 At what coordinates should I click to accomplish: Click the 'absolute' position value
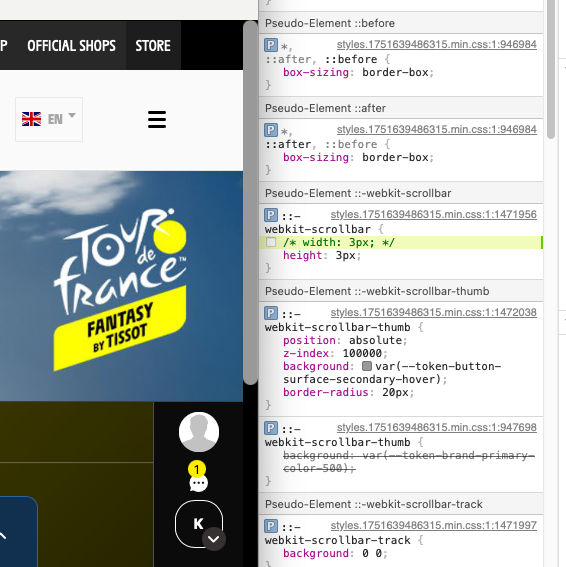click(375, 341)
